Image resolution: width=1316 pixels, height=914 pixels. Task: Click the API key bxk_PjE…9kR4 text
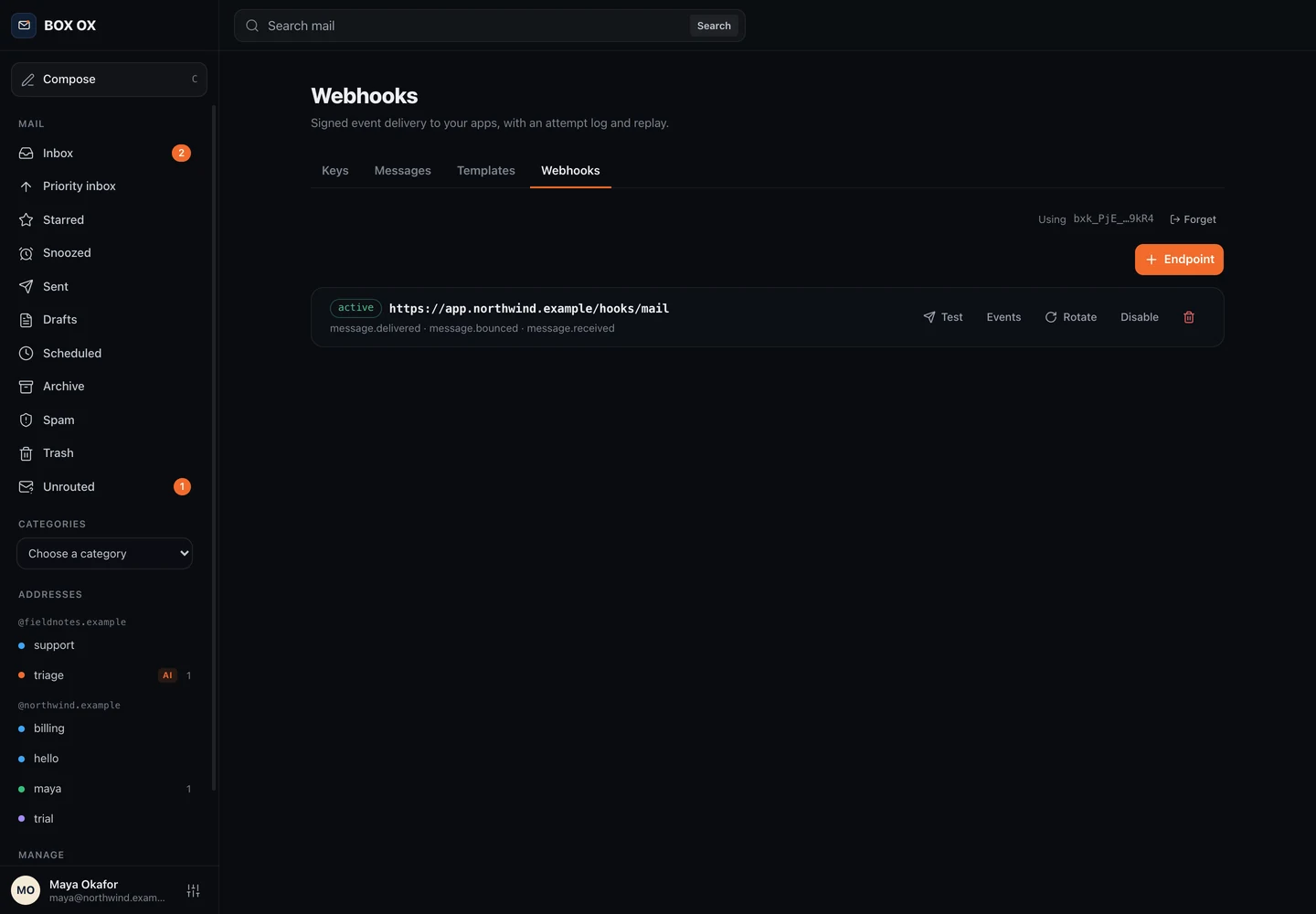(1113, 219)
